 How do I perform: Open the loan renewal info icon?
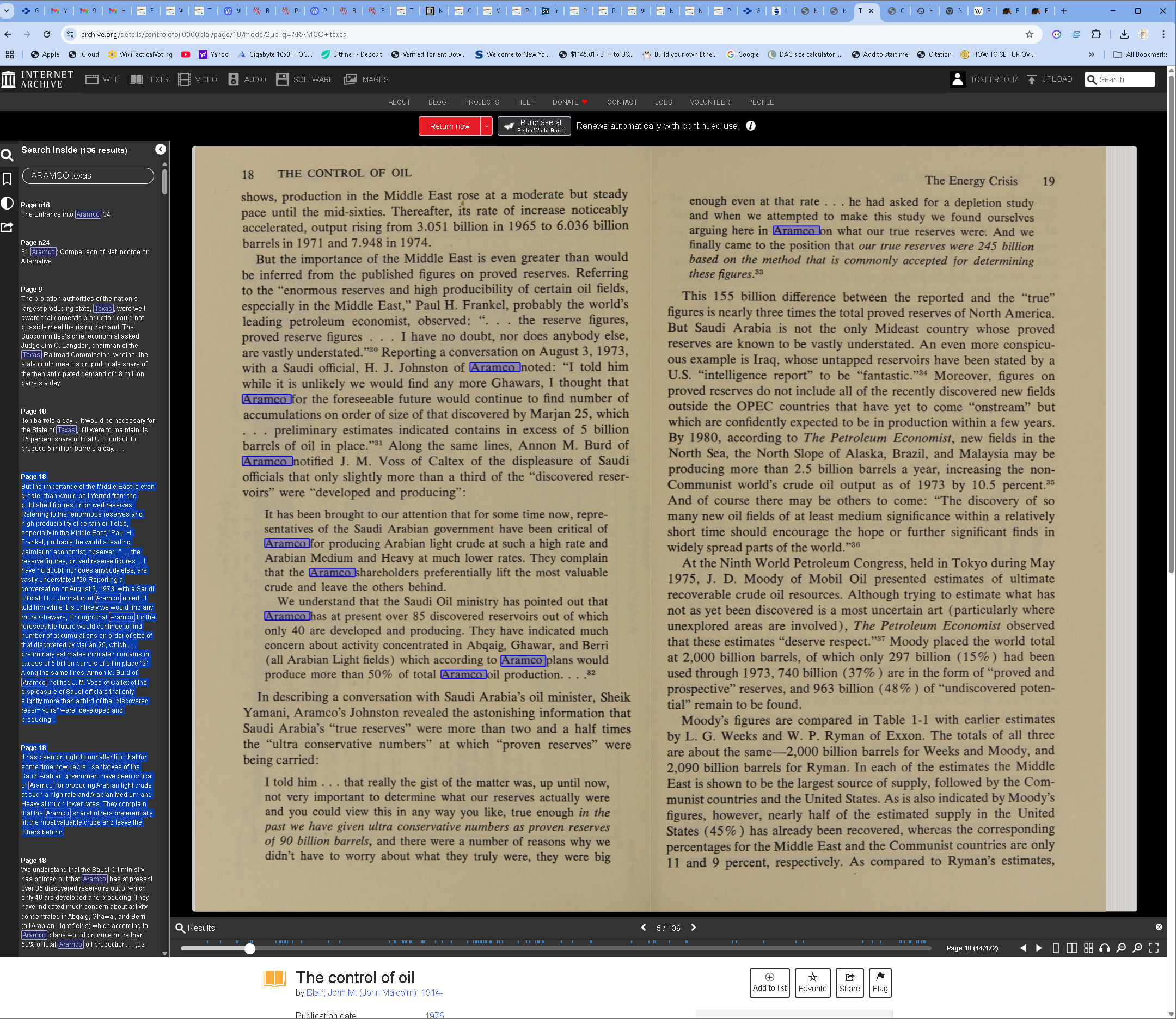coord(751,126)
